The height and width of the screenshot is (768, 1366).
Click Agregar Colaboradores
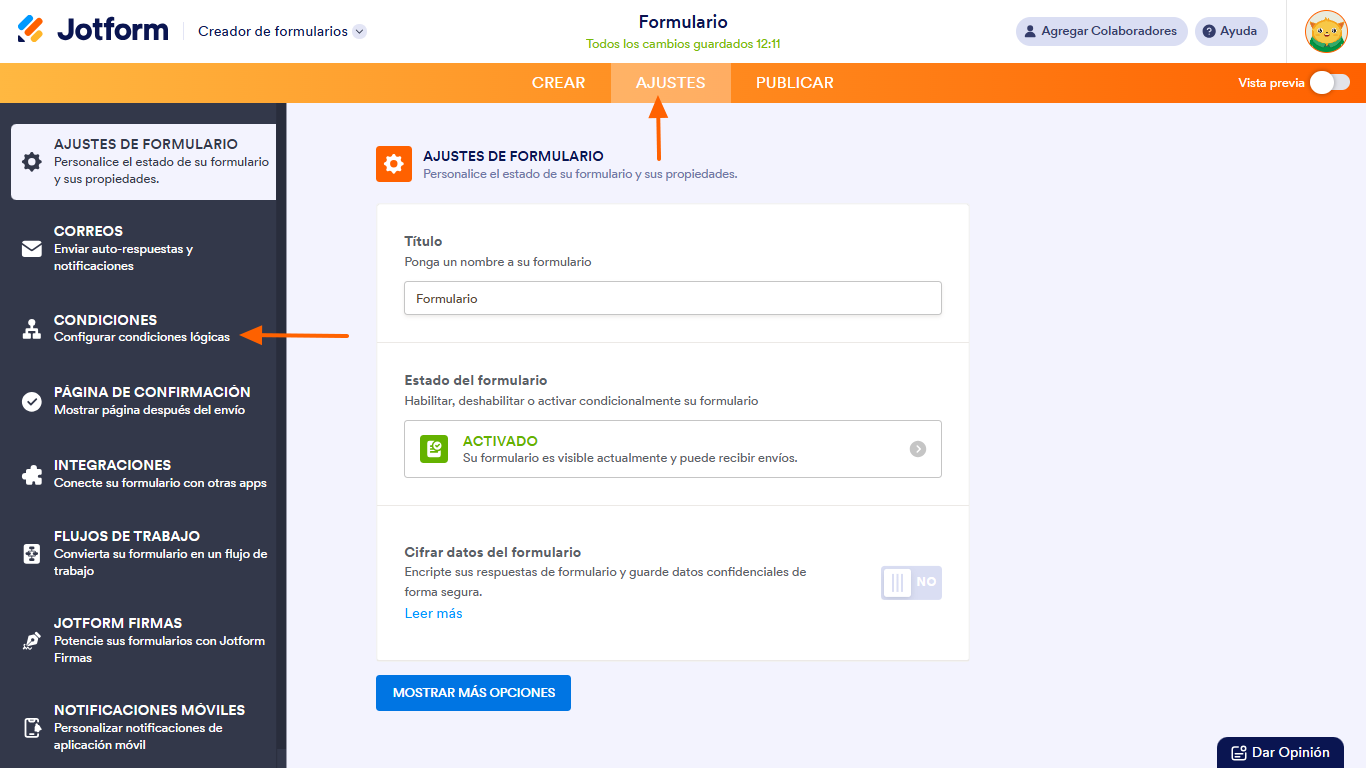tap(1101, 31)
